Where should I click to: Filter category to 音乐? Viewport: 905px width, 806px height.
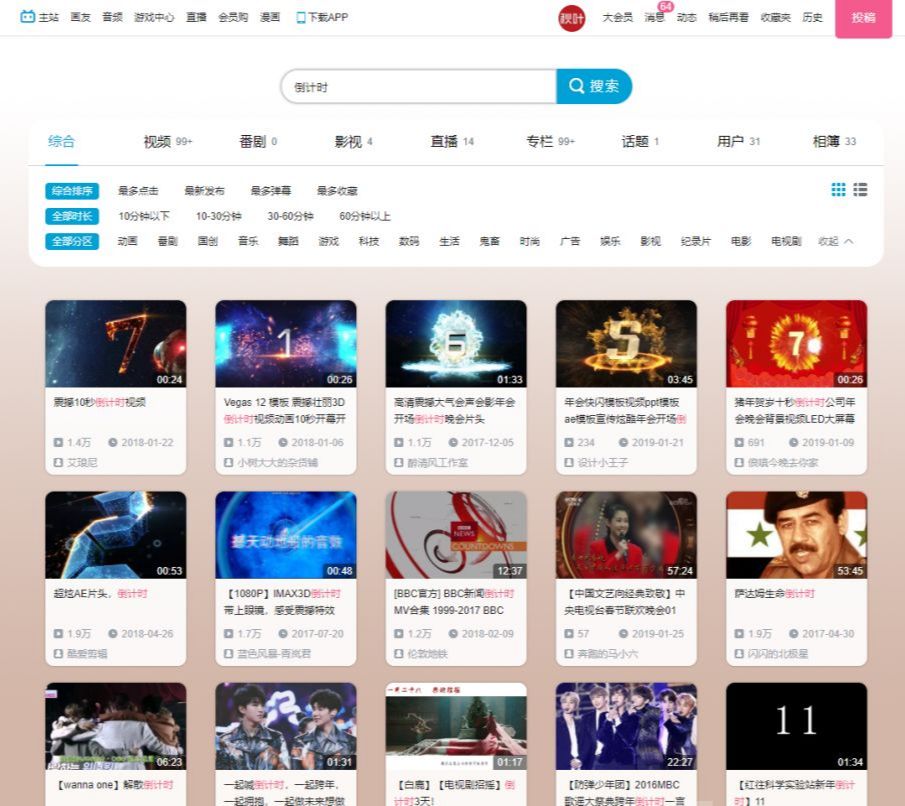coord(248,241)
